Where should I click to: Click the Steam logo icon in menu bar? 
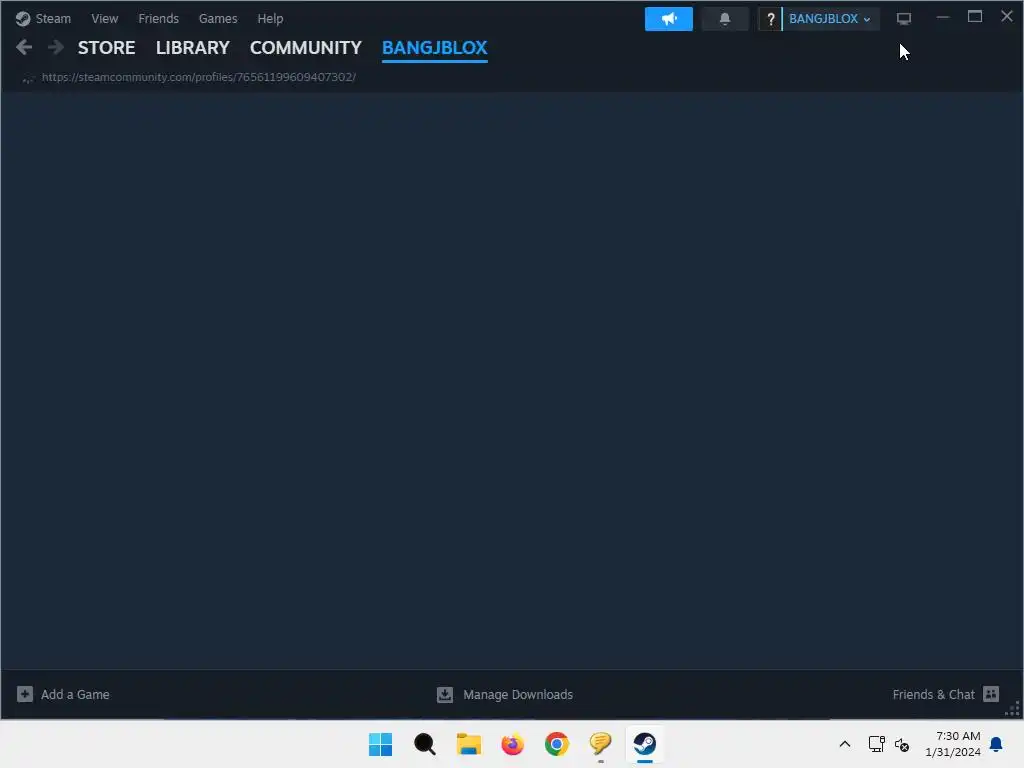(x=23, y=19)
